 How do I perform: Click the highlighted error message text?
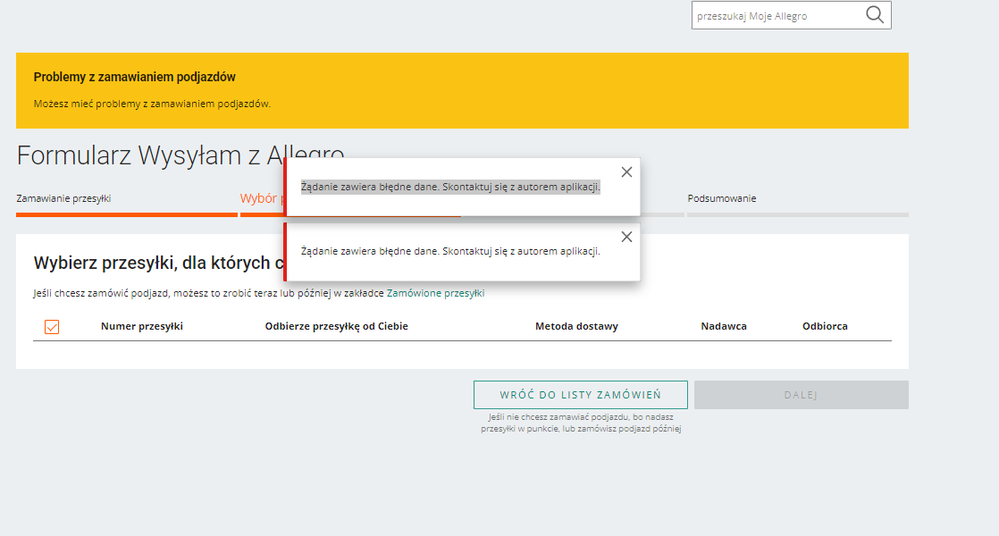(x=450, y=187)
